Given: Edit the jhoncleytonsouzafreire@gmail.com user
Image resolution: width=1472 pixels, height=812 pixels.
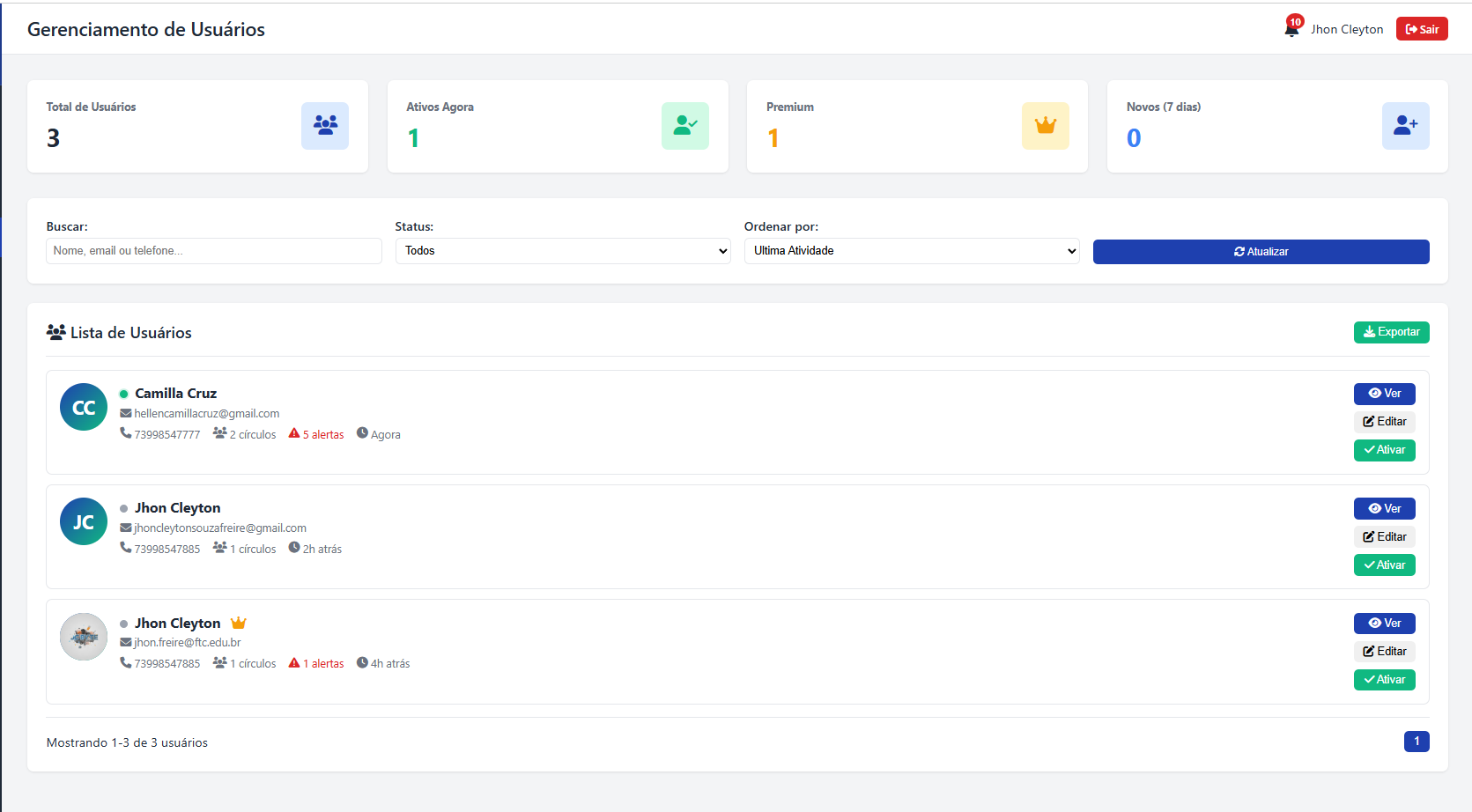Looking at the screenshot, I should pos(1384,536).
